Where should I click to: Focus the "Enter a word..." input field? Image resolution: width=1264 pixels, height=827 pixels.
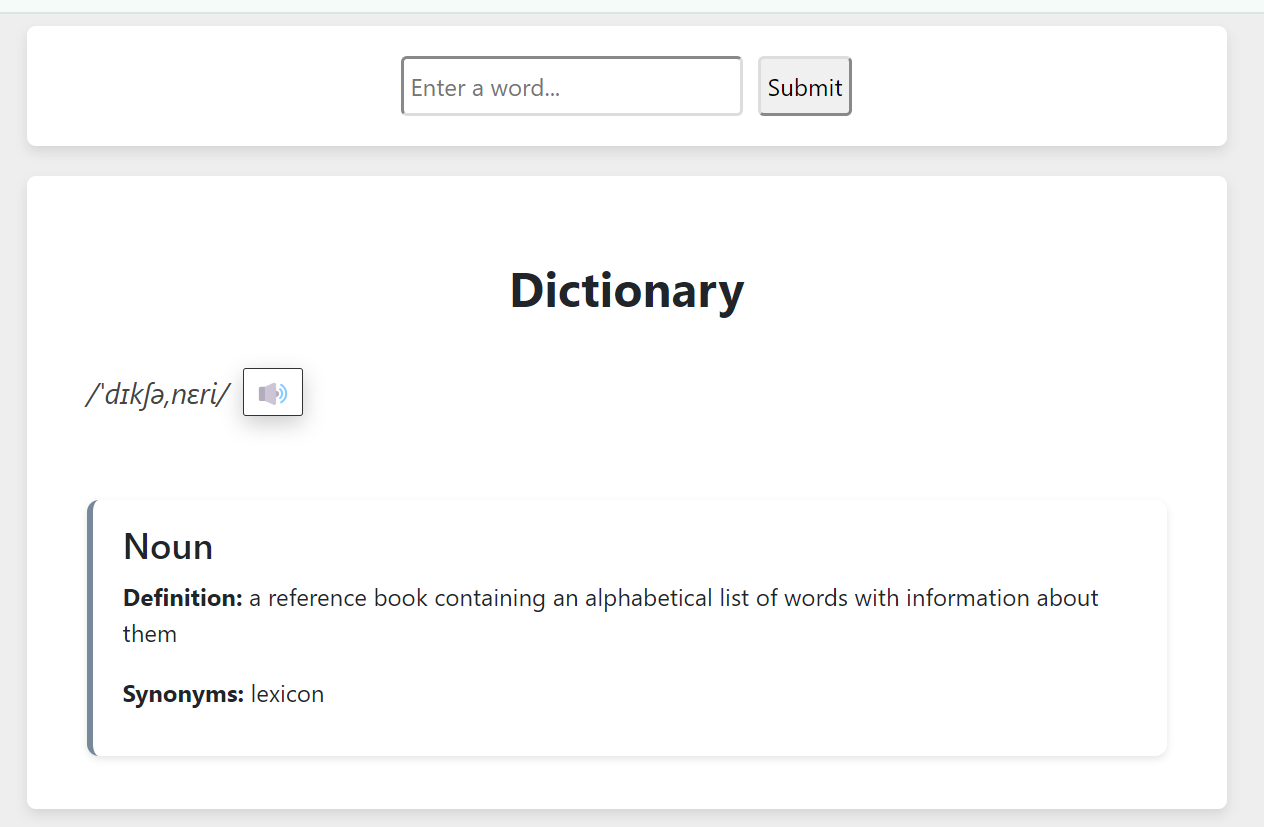click(x=571, y=87)
